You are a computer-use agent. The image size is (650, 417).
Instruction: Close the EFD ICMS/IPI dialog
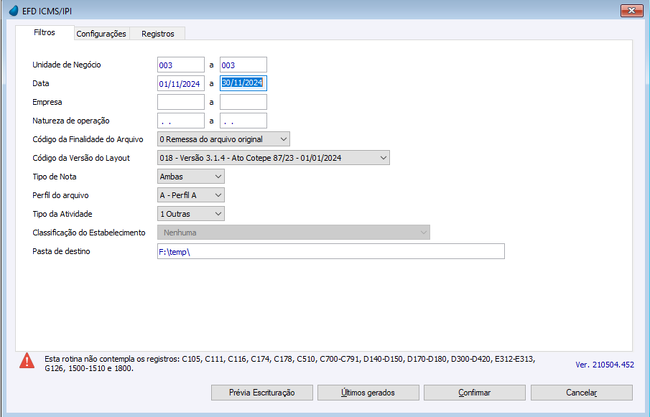coord(631,10)
